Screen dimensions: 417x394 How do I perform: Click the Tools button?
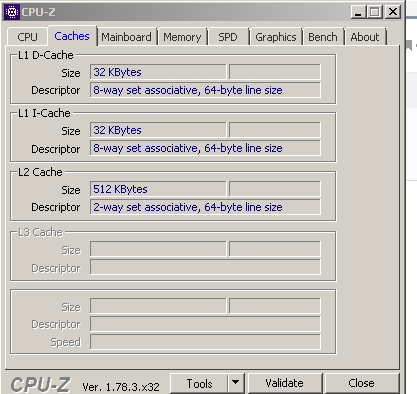(199, 383)
